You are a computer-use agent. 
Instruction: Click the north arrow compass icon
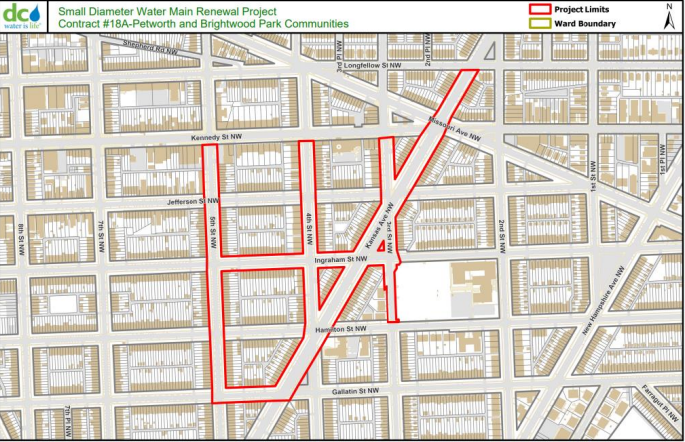(x=669, y=15)
